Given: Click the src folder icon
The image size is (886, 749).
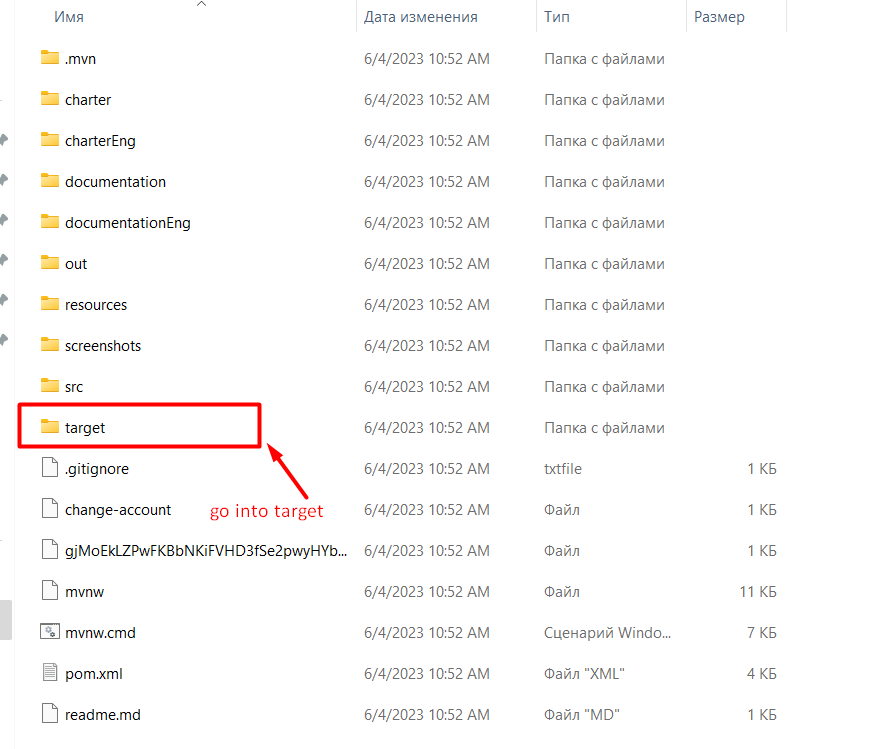Looking at the screenshot, I should 50,386.
